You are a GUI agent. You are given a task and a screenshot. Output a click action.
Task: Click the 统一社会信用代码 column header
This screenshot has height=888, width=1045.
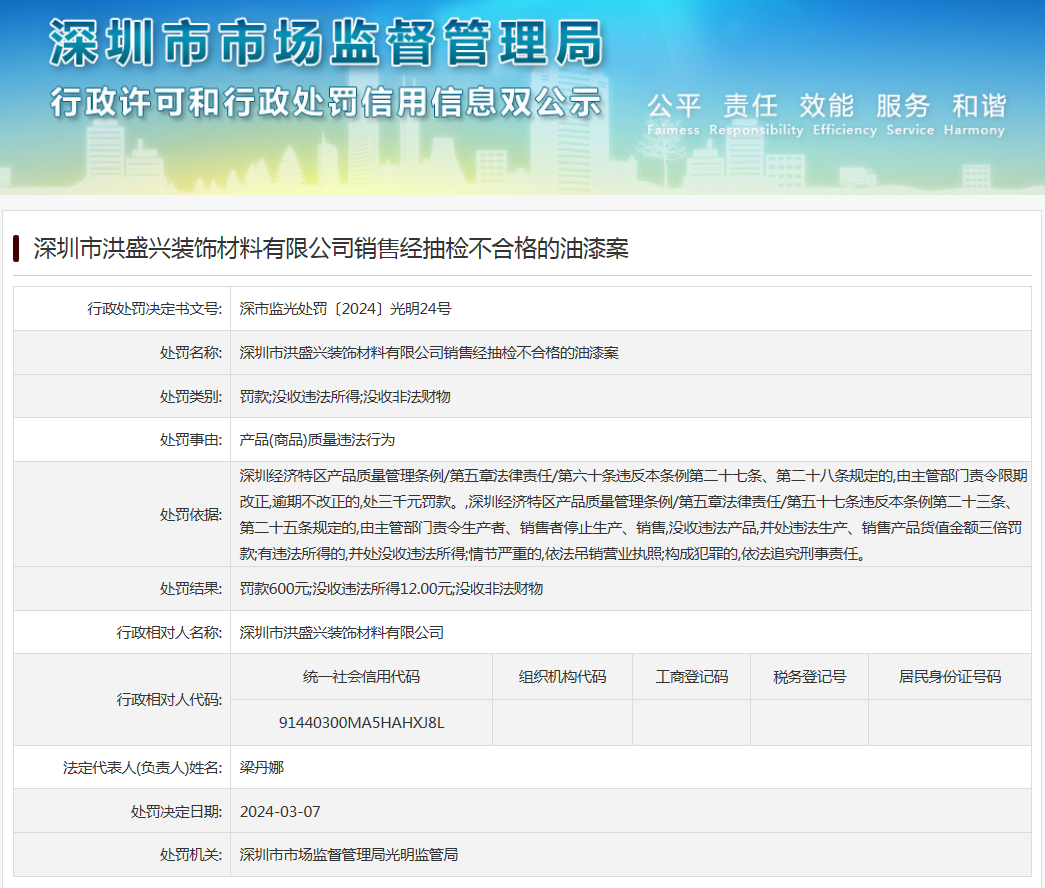point(361,677)
